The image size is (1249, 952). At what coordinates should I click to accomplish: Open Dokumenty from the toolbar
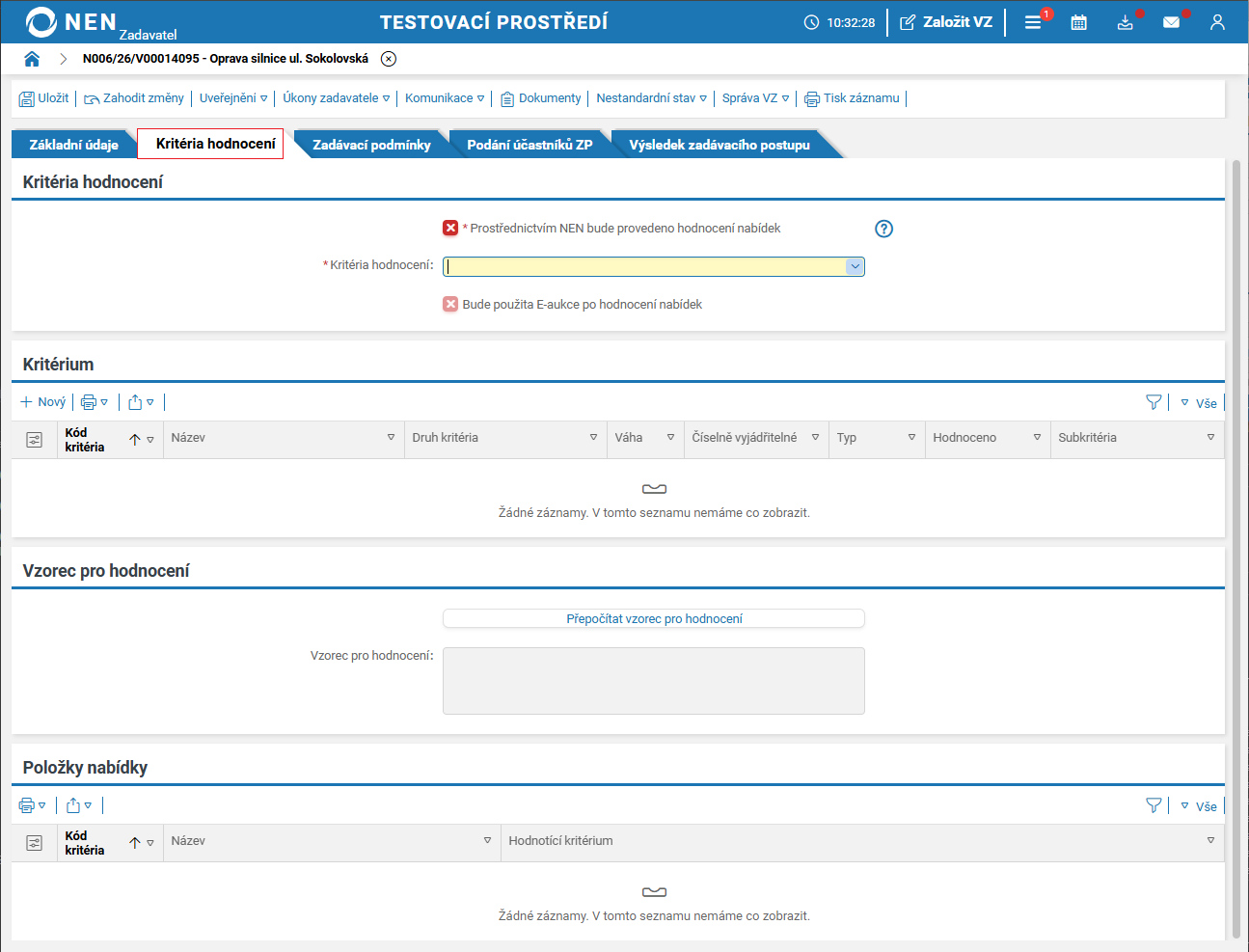coord(541,98)
